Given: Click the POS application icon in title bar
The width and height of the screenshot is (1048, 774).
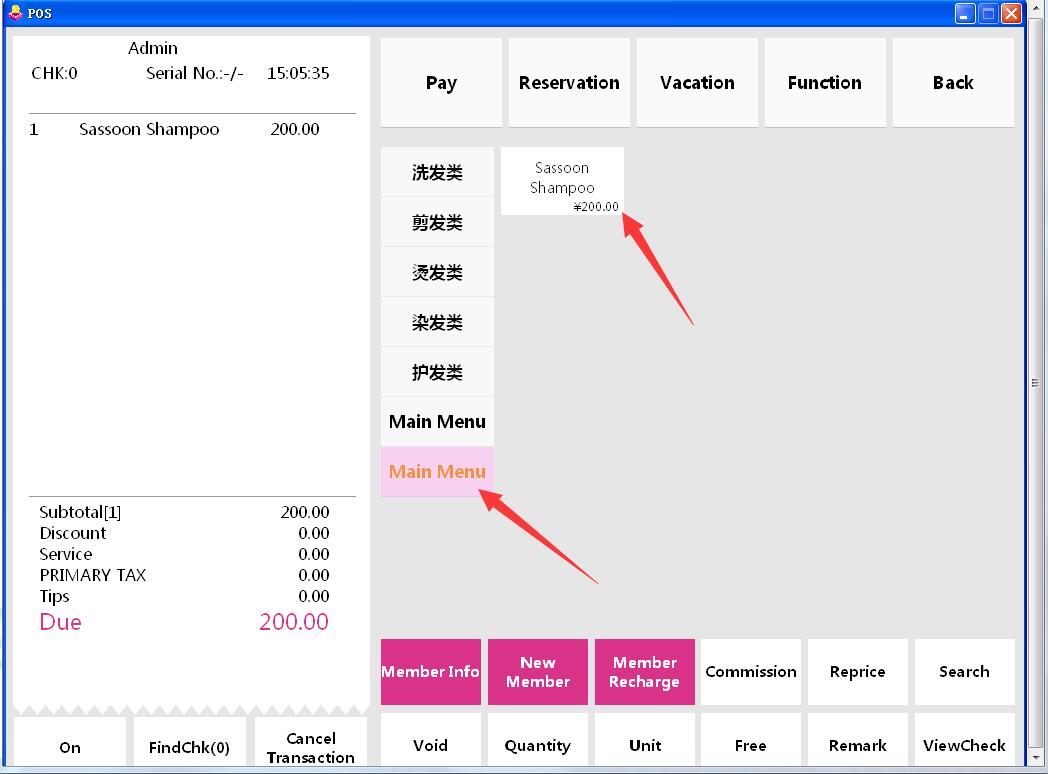Looking at the screenshot, I should (x=15, y=13).
